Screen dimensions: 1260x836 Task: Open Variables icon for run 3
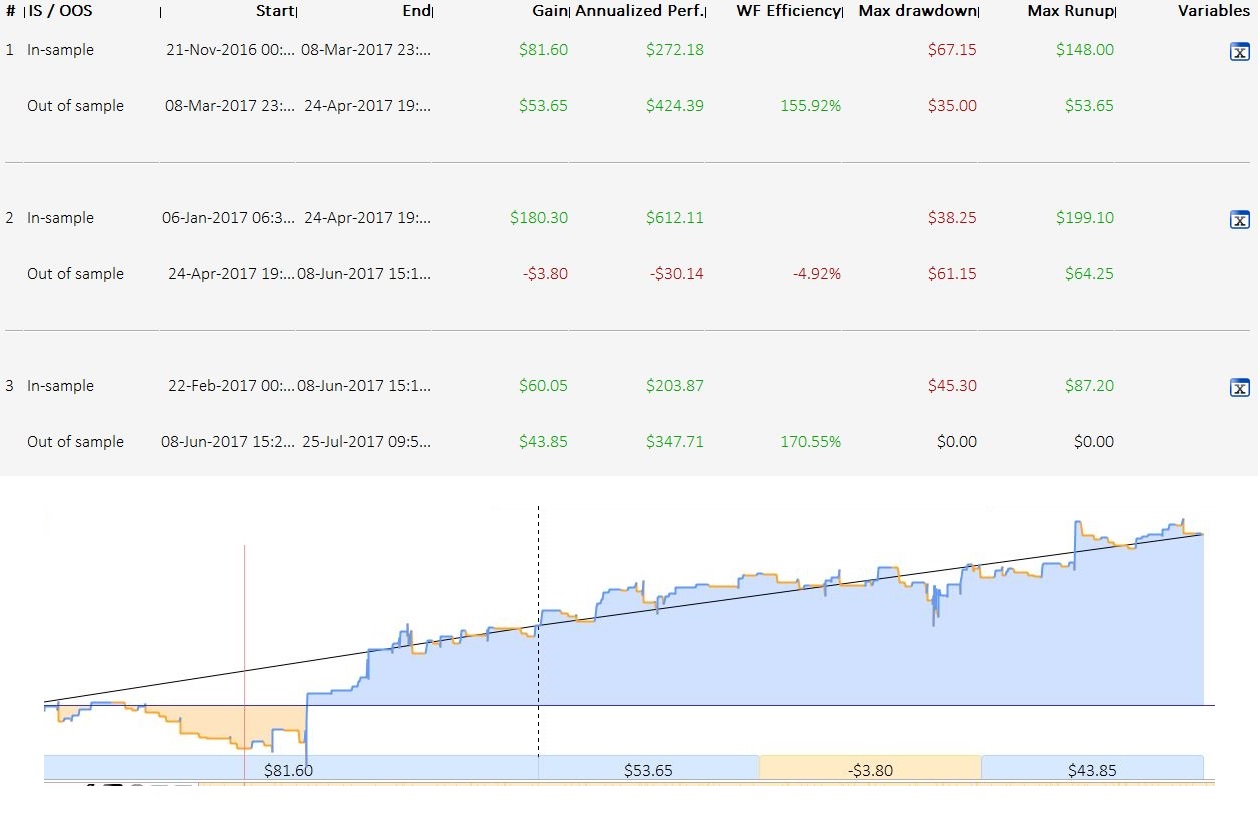[x=1239, y=389]
